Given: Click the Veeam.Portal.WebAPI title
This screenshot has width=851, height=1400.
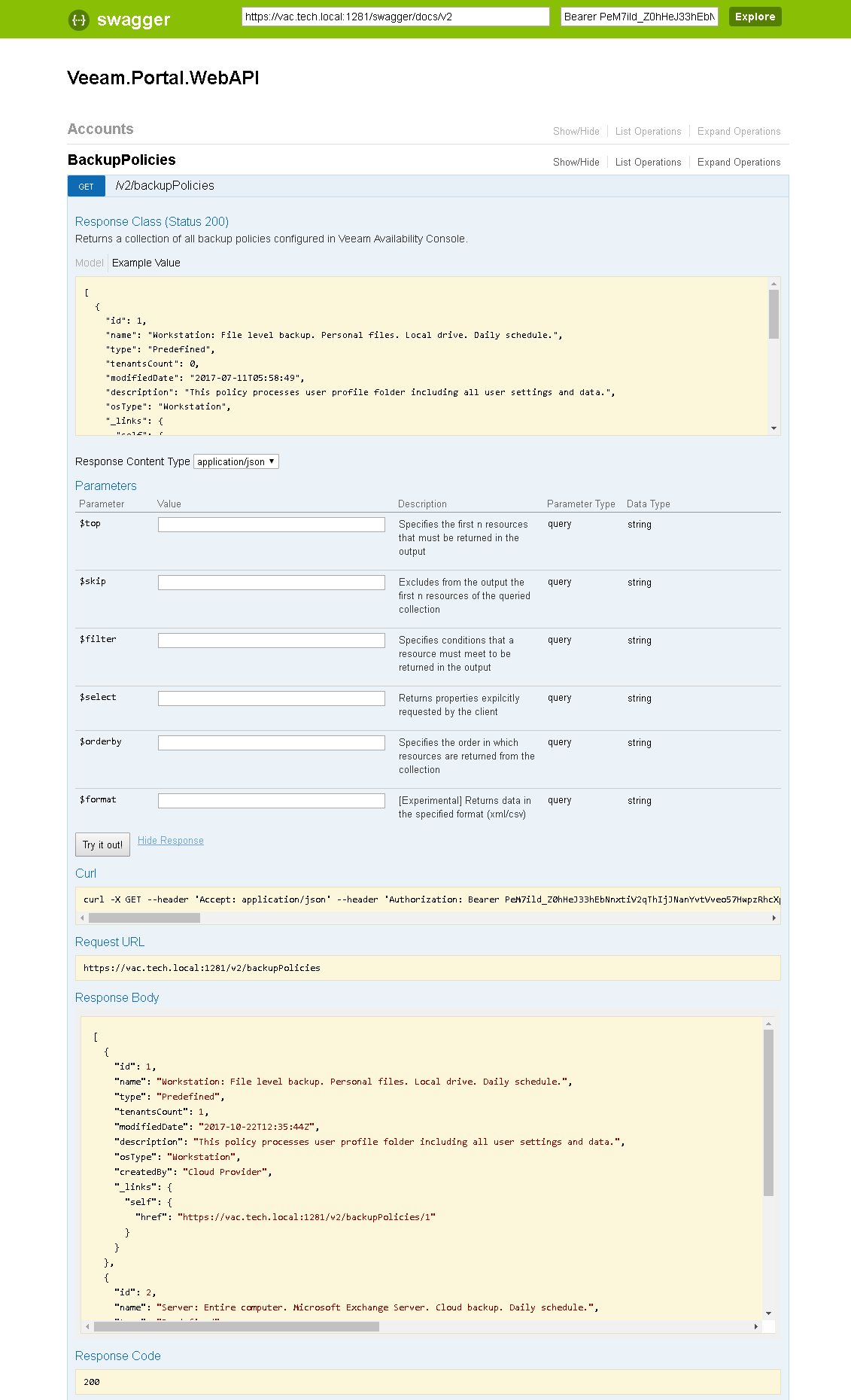Looking at the screenshot, I should pos(163,78).
